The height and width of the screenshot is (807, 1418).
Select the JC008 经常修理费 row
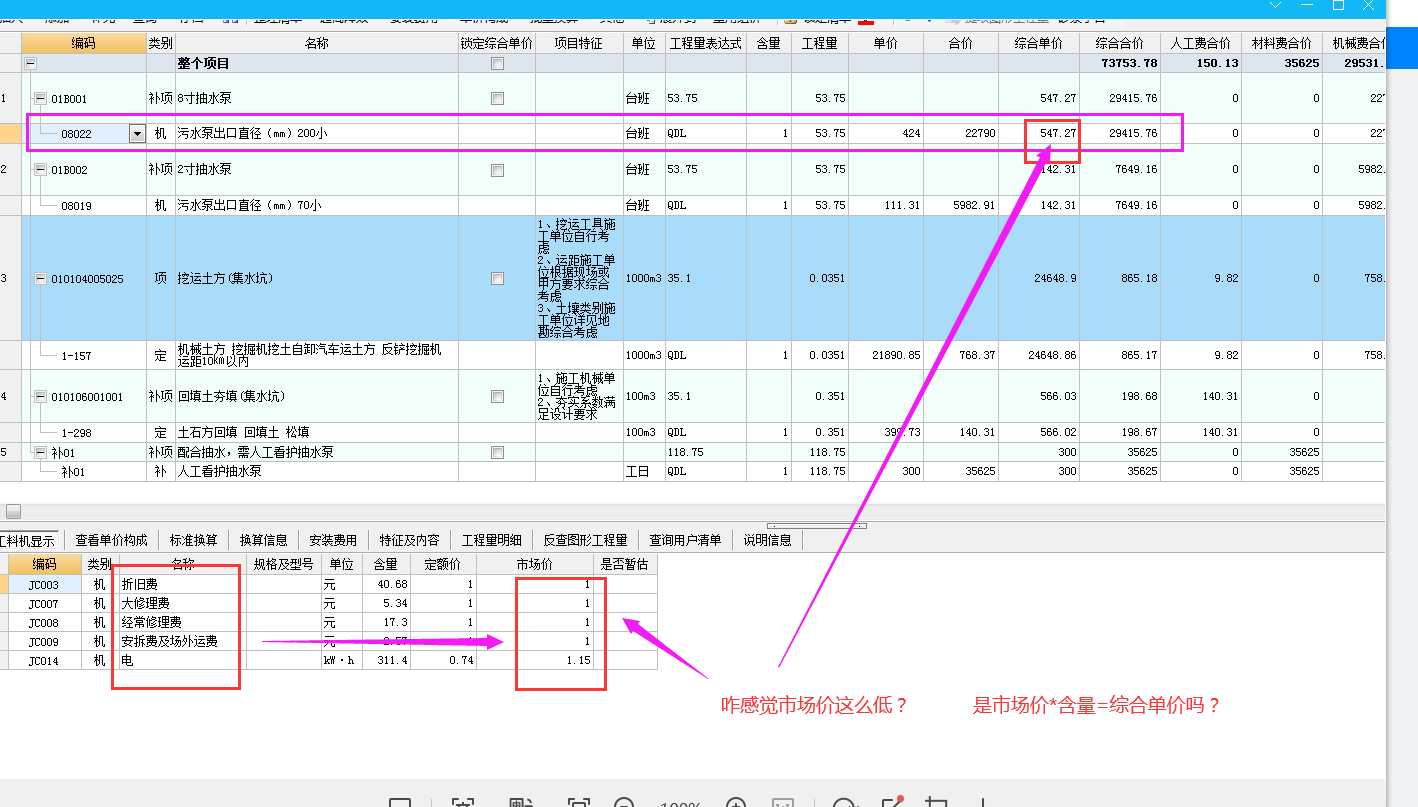pos(329,622)
